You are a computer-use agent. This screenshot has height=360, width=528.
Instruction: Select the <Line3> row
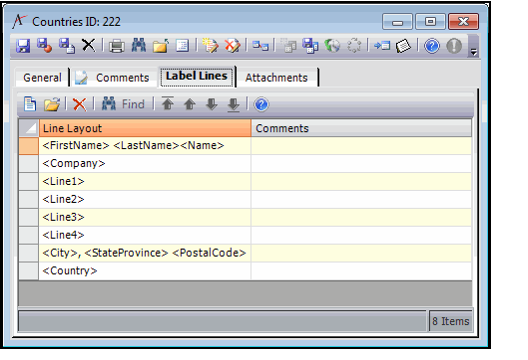[245, 217]
